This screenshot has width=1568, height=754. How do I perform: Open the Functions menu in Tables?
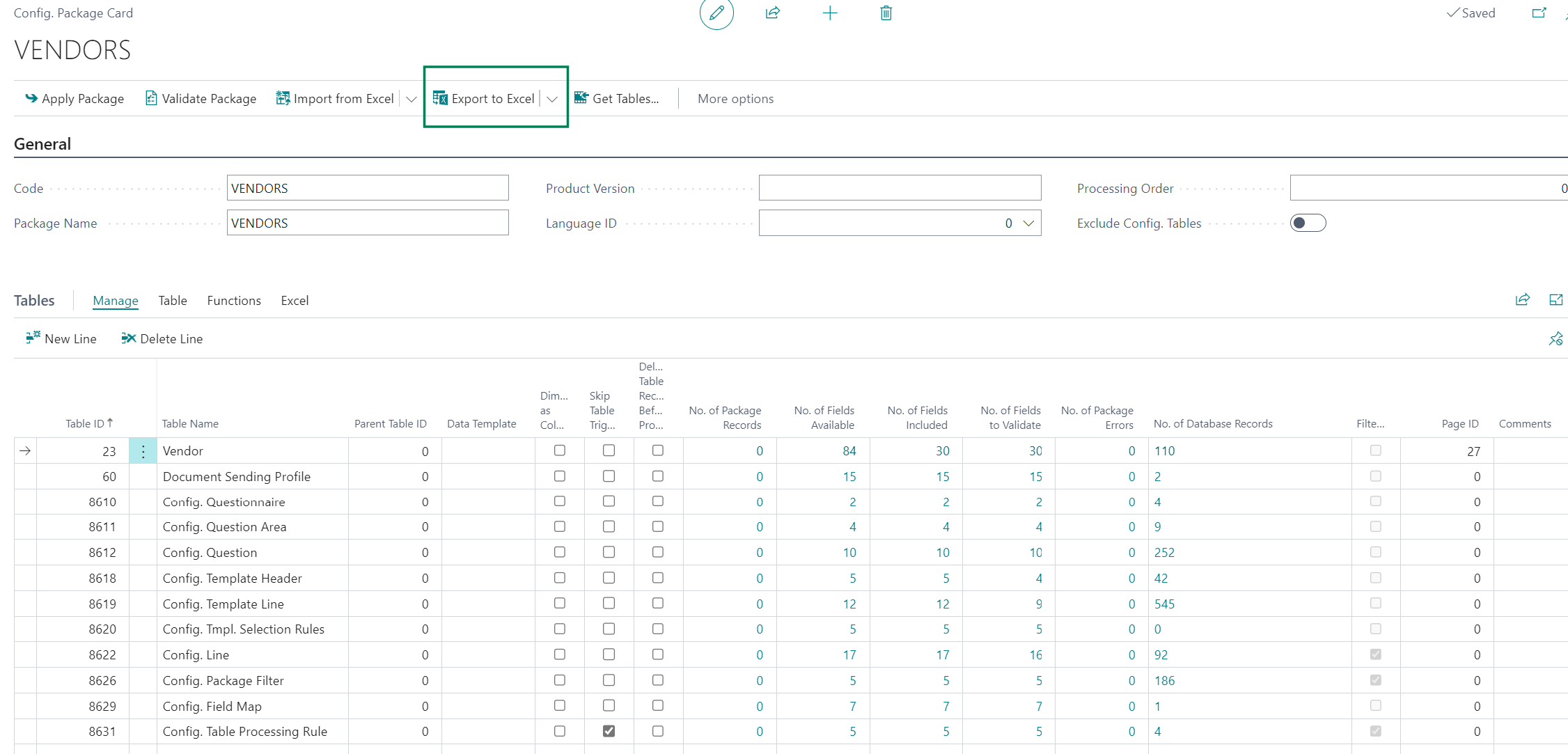(234, 300)
